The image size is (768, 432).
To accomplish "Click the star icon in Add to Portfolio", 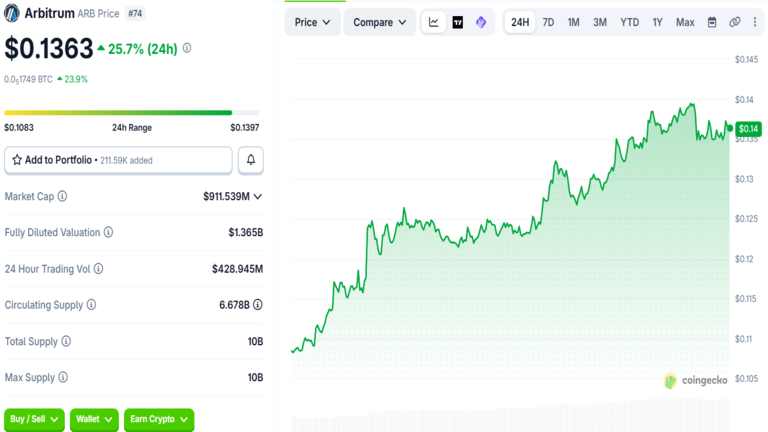I will pos(17,160).
